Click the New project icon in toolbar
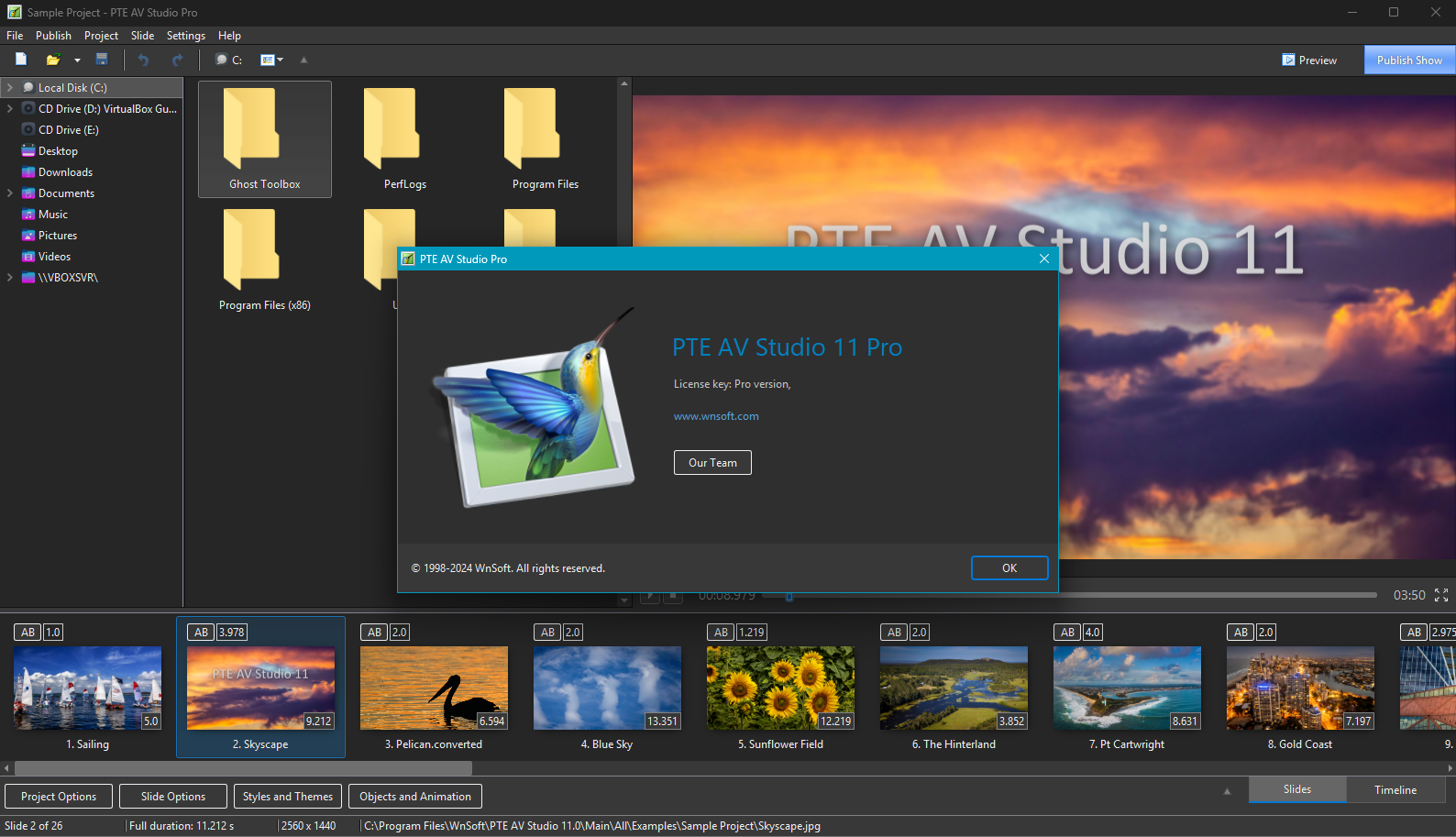The width and height of the screenshot is (1456, 837). coord(21,60)
